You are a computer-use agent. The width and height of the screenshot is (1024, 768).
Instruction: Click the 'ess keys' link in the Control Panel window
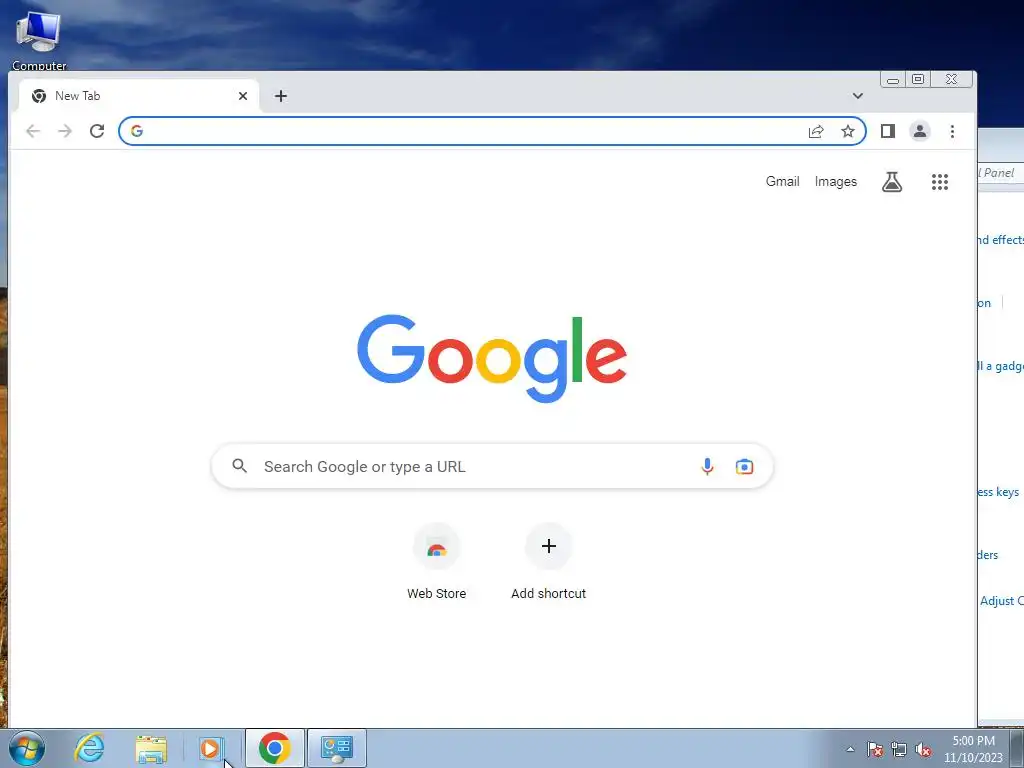pyautogui.click(x=999, y=492)
